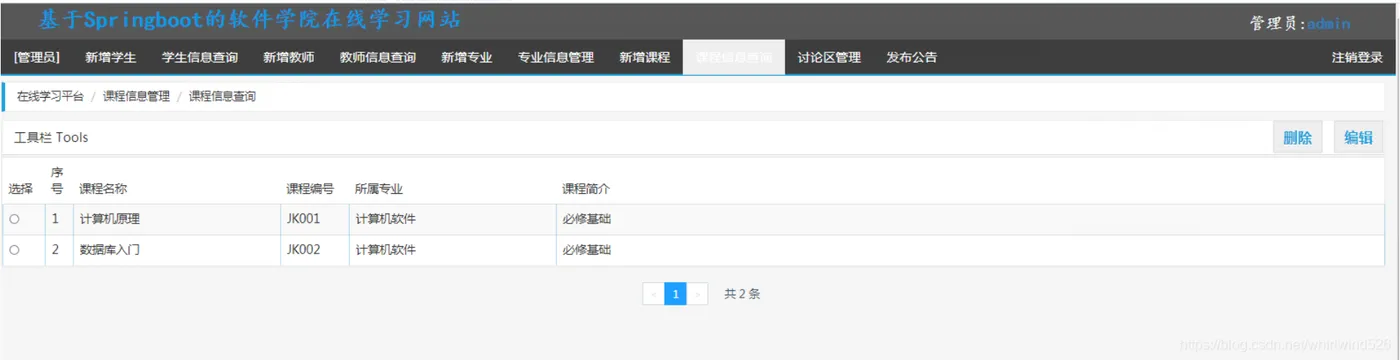Viewport: 1400px width, 360px height.
Task: Select page 1 in pagination
Action: pos(676,294)
